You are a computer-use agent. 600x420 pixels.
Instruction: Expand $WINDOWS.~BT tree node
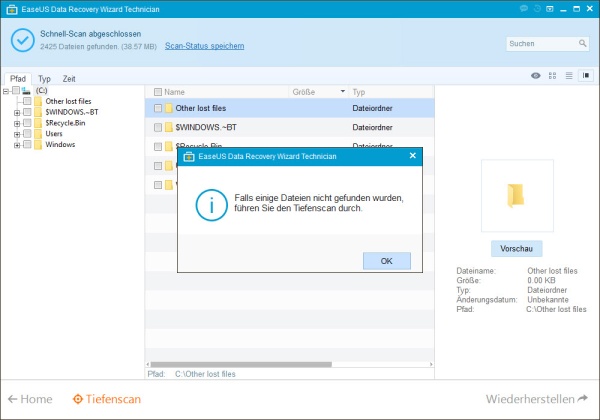tap(17, 113)
